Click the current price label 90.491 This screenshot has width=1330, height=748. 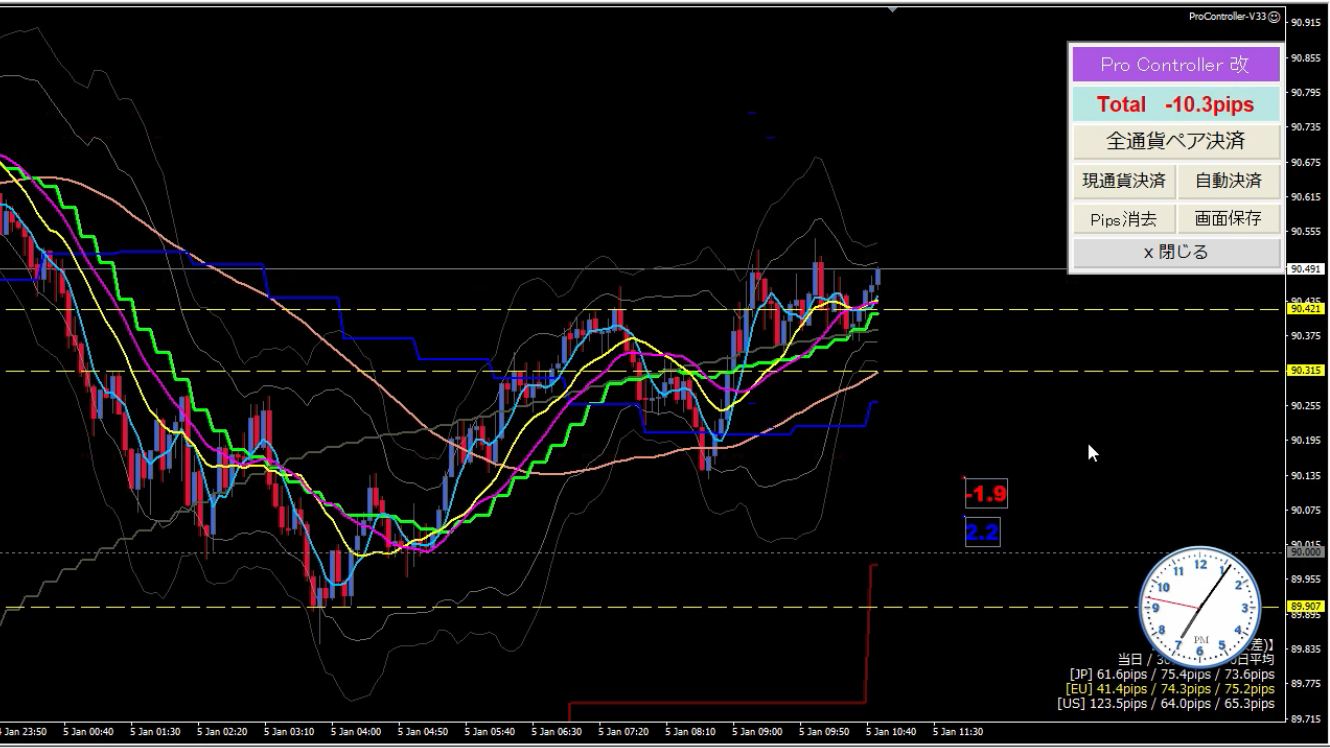[x=1305, y=269]
